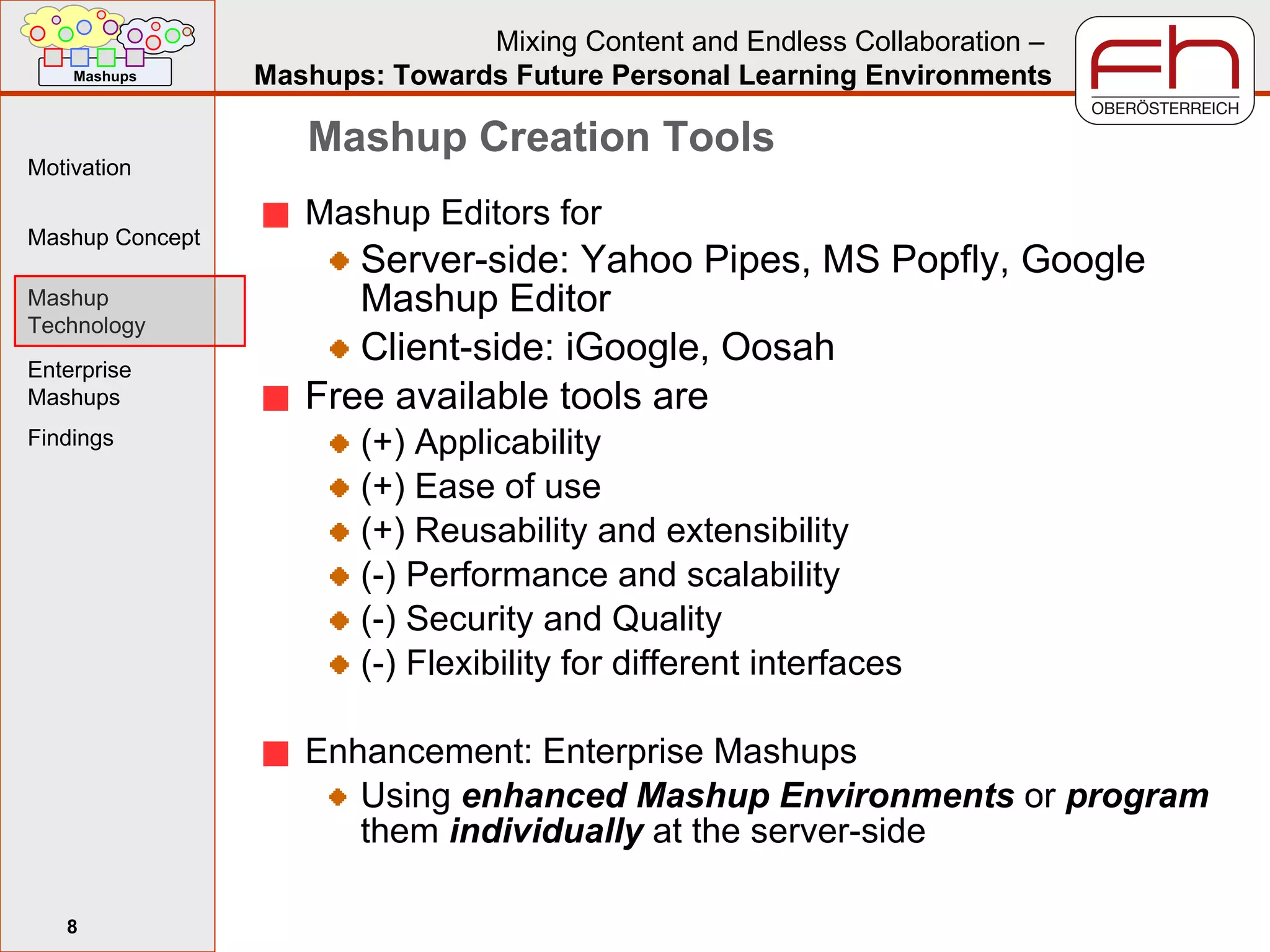Click the orange diamond bullet beside Applicability
The width and height of the screenshot is (1270, 952).
pyautogui.click(x=339, y=444)
